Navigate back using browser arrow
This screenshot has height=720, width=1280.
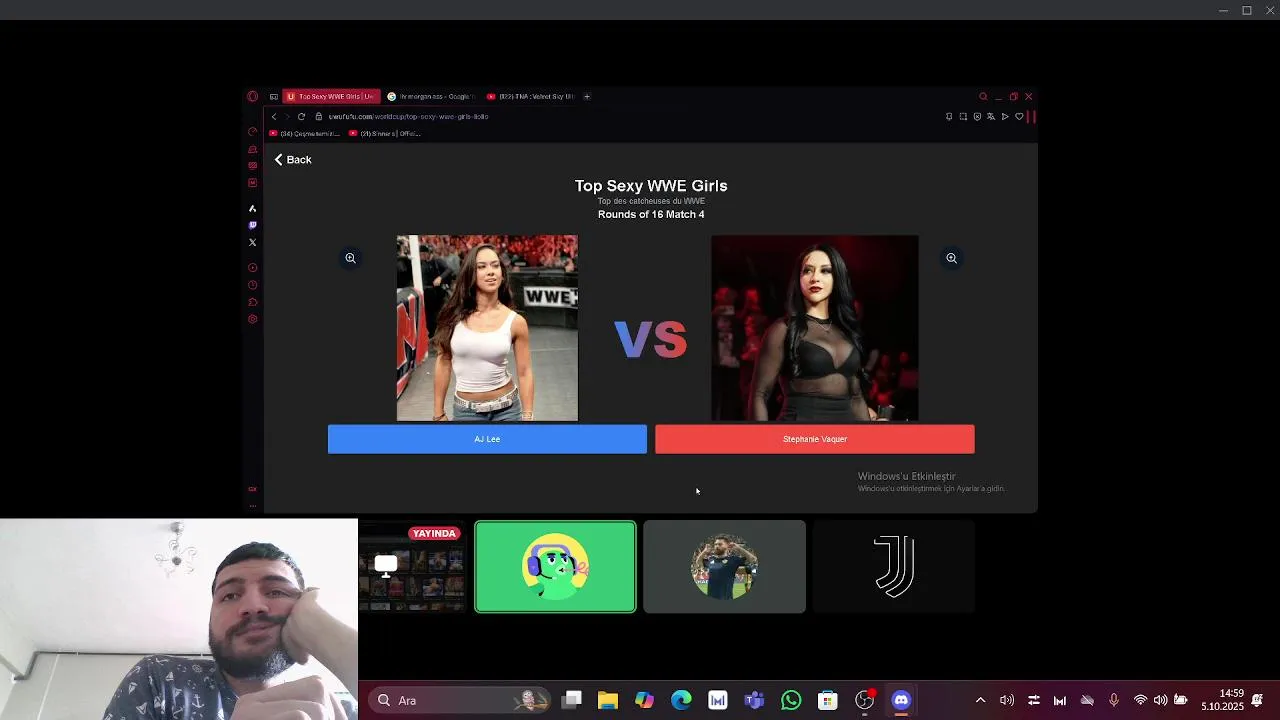[274, 116]
